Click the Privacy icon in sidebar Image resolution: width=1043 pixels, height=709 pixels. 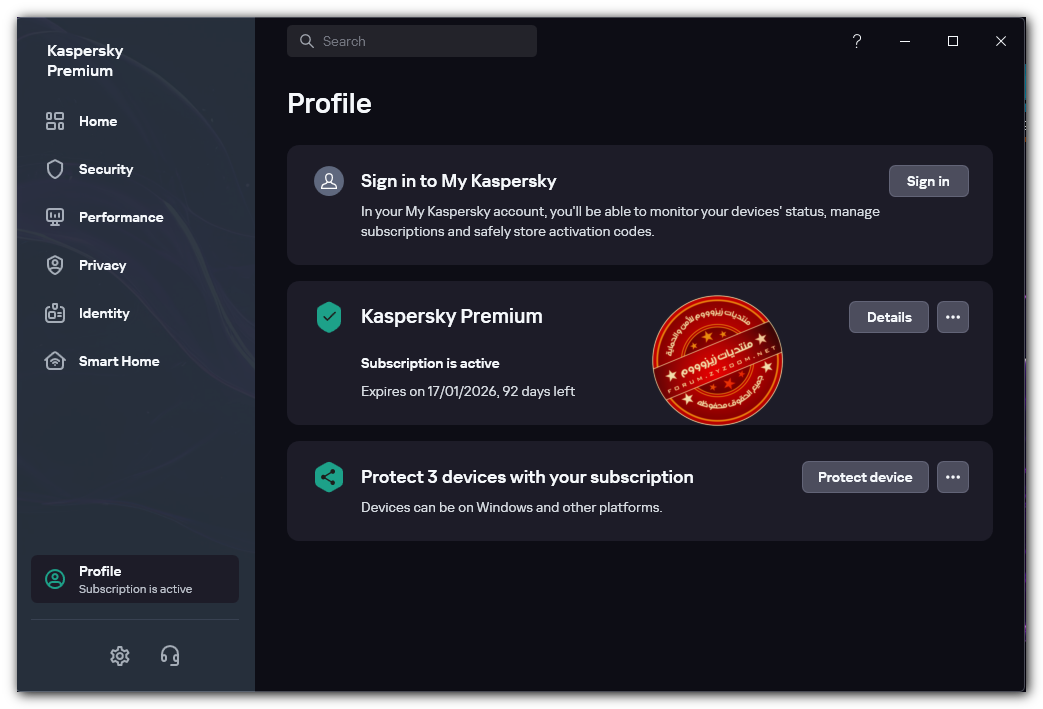(x=55, y=265)
